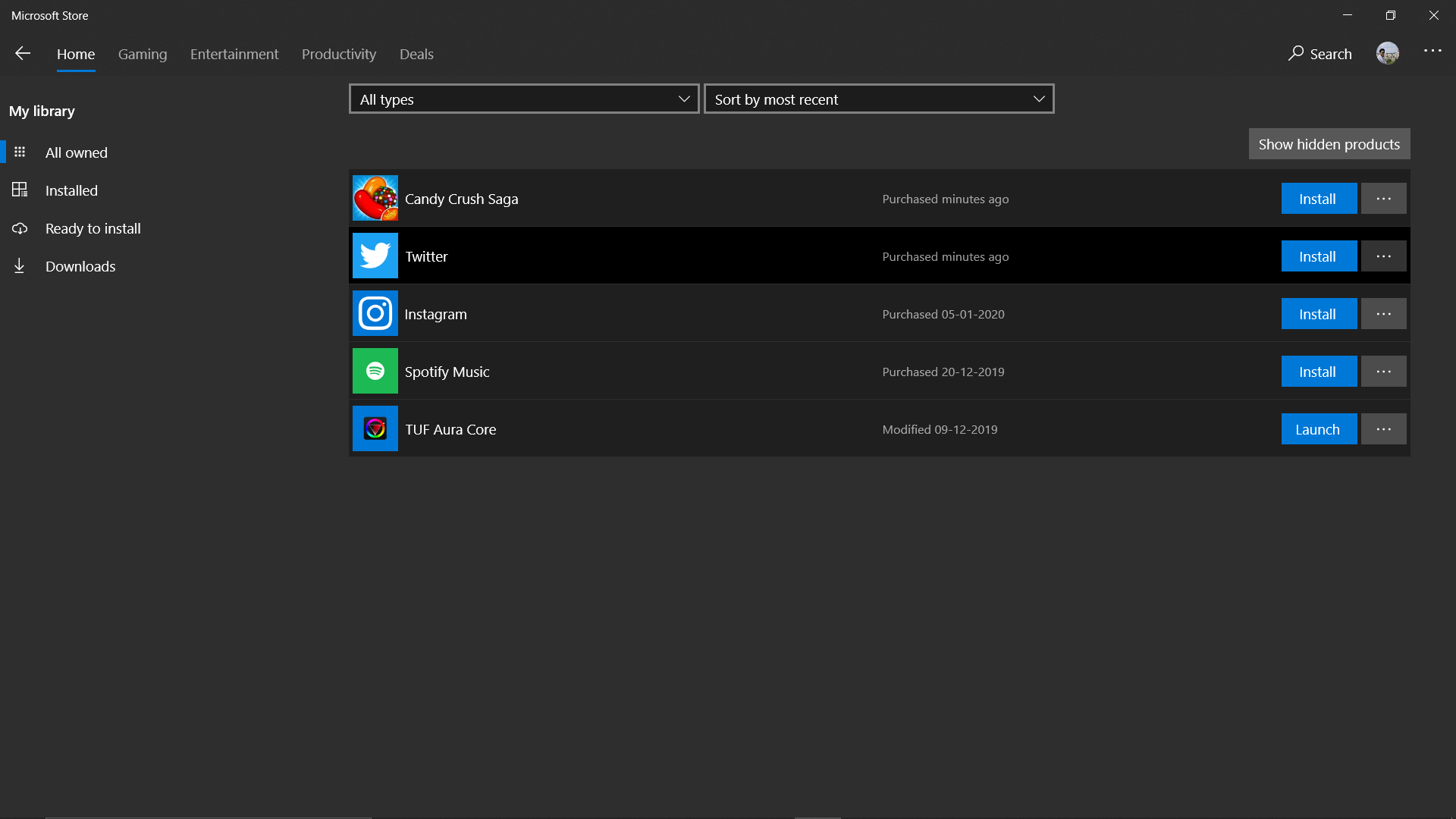1456x819 pixels.
Task: Click the Instagram title text
Action: click(x=435, y=314)
